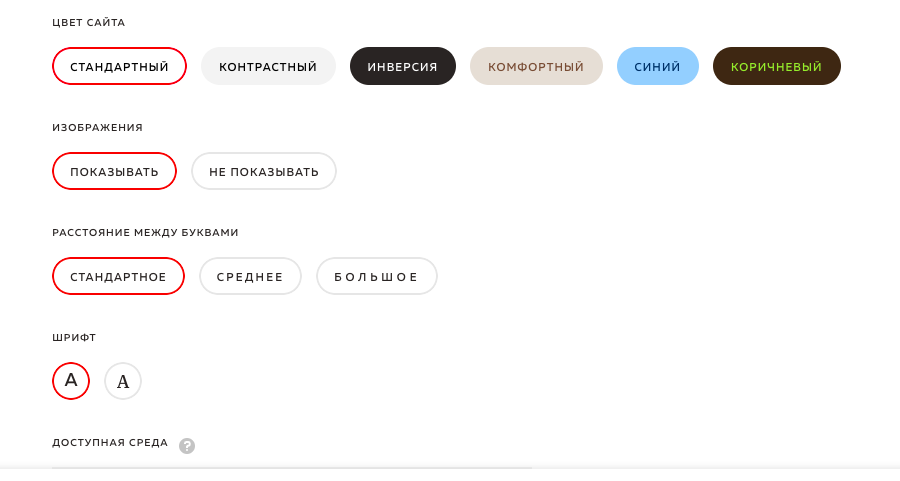
Task: Apply the Комфортный beige color scheme
Action: pos(536,66)
